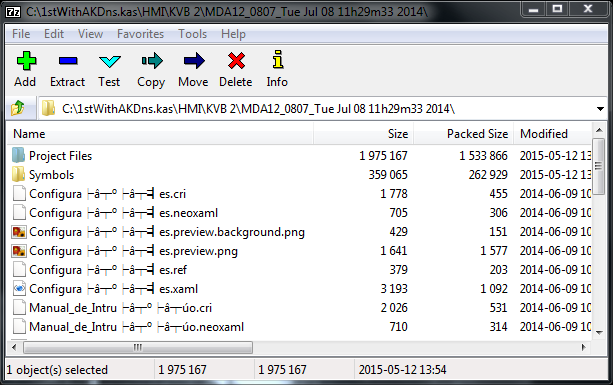Click the Delete red X icon
This screenshot has width=613, height=385.
coord(236,61)
